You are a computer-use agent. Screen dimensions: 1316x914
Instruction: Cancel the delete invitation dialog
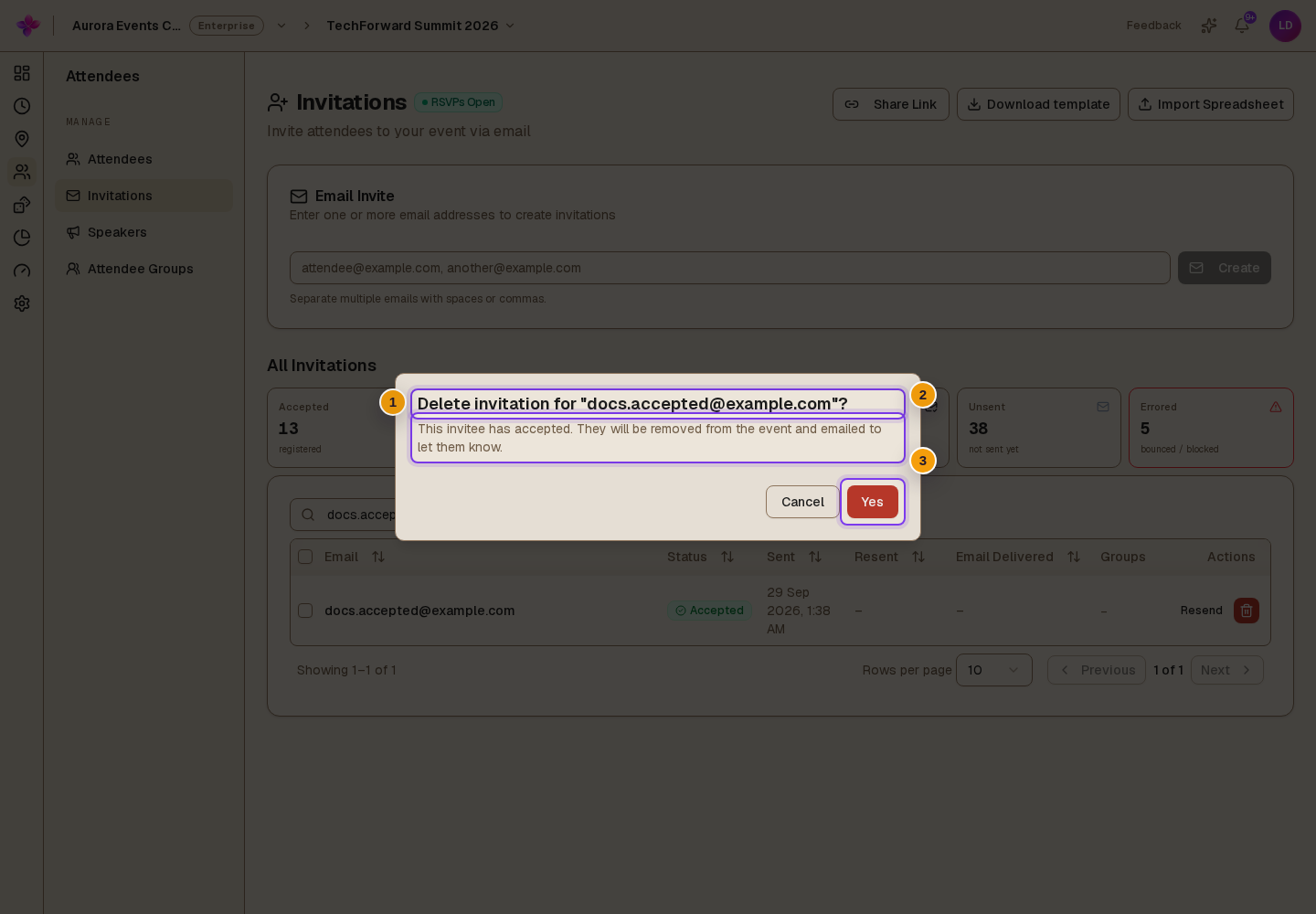802,502
